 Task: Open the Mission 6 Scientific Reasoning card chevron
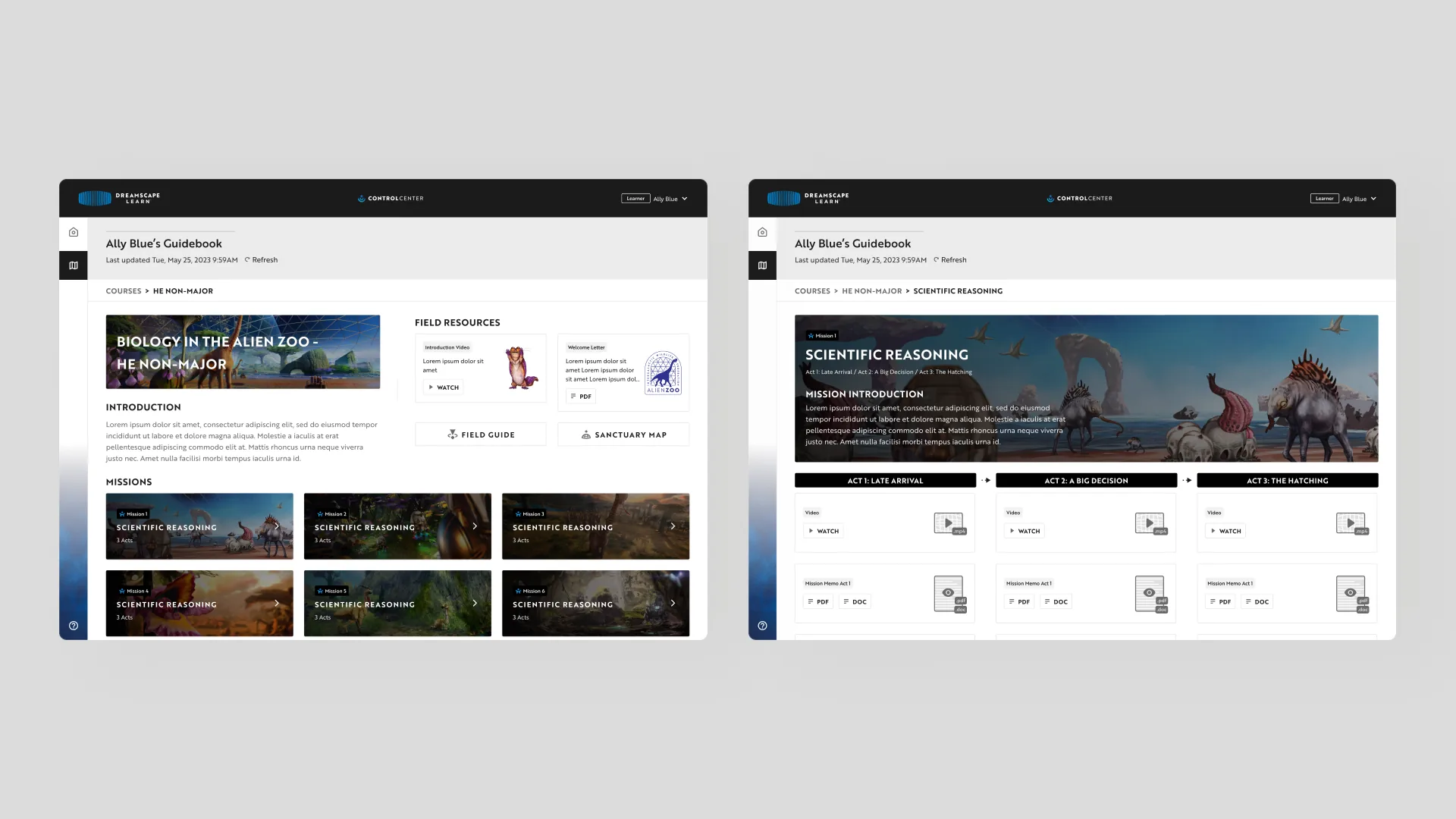[x=673, y=604]
